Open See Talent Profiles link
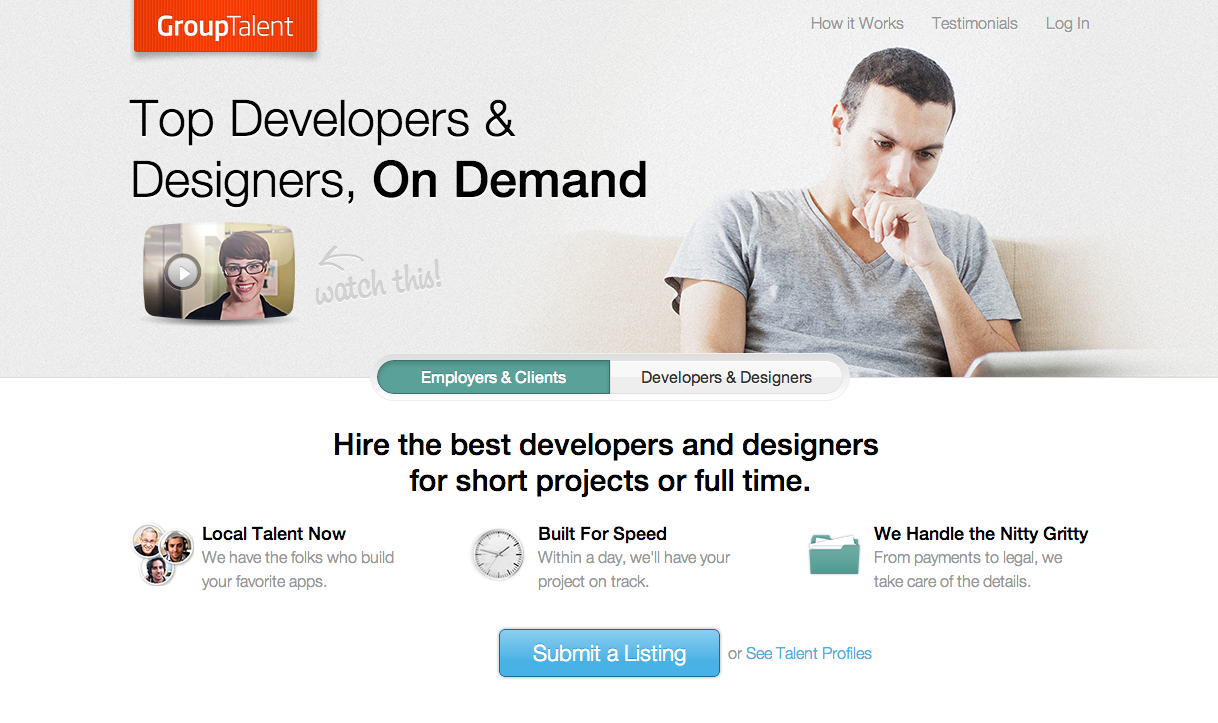1218x723 pixels. click(808, 653)
